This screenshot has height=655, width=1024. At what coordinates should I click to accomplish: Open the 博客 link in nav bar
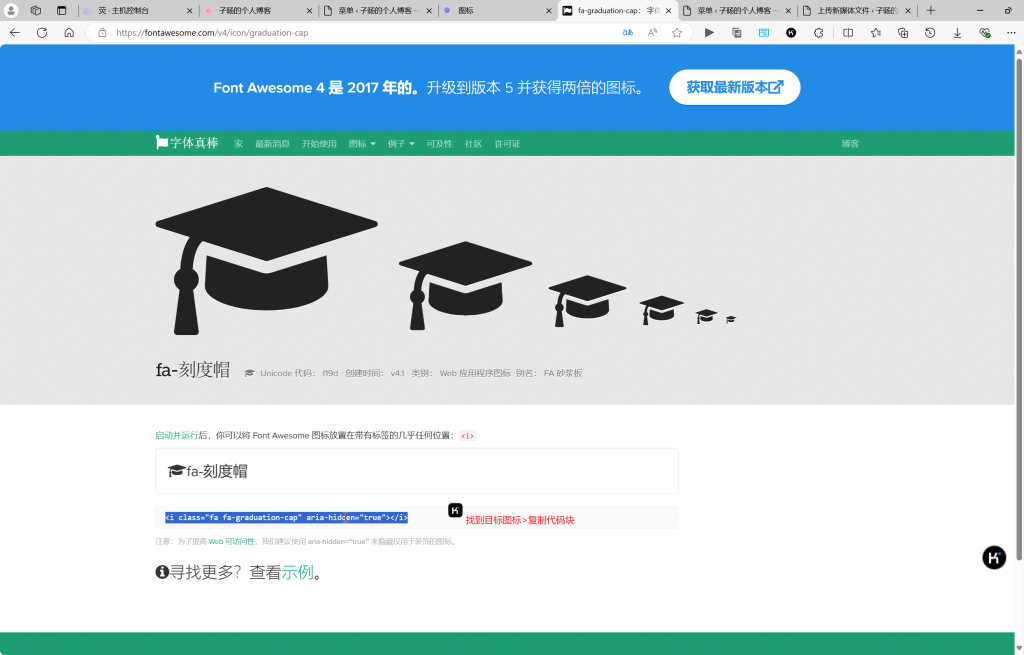tap(850, 144)
